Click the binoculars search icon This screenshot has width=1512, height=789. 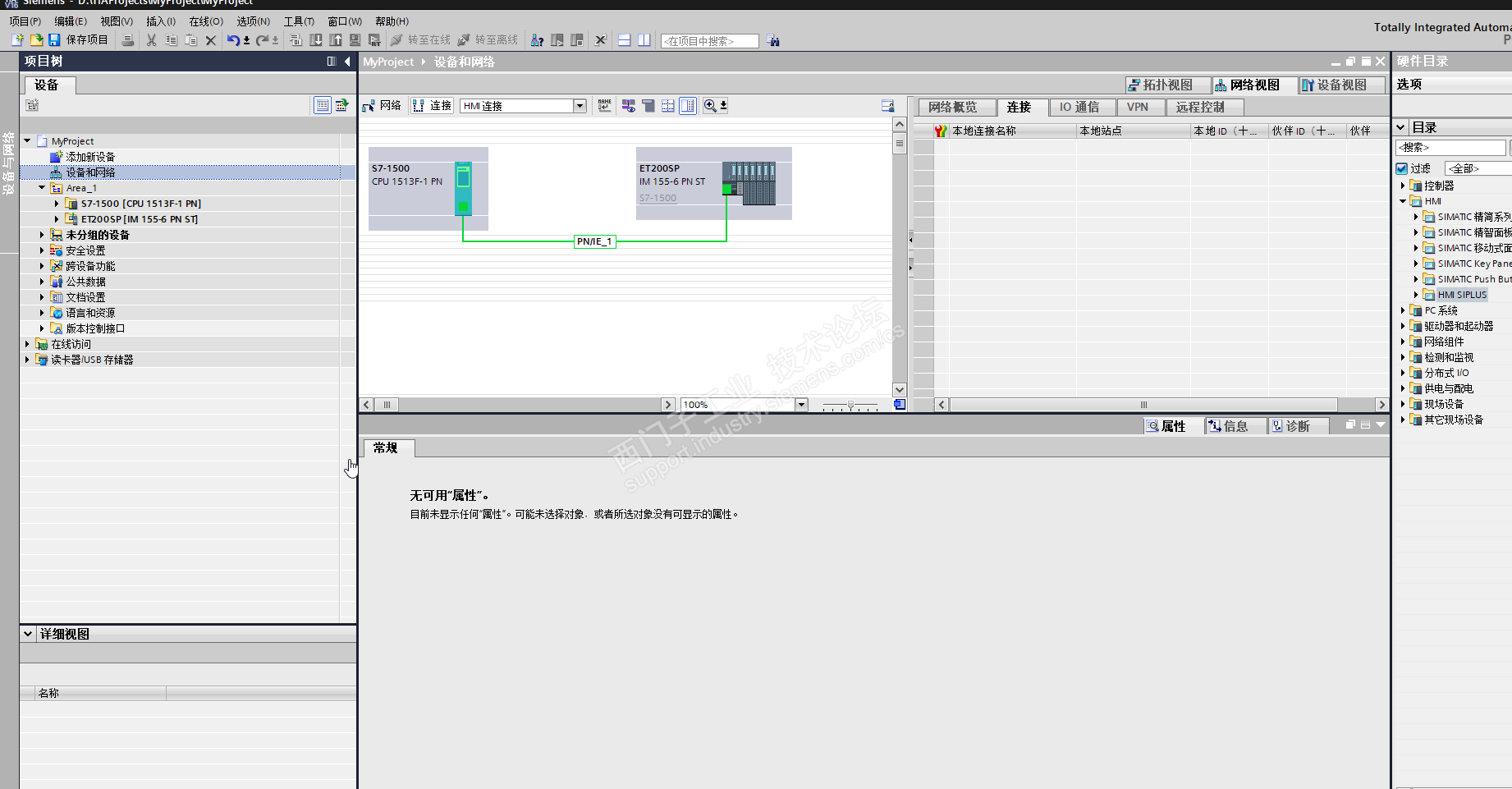773,40
